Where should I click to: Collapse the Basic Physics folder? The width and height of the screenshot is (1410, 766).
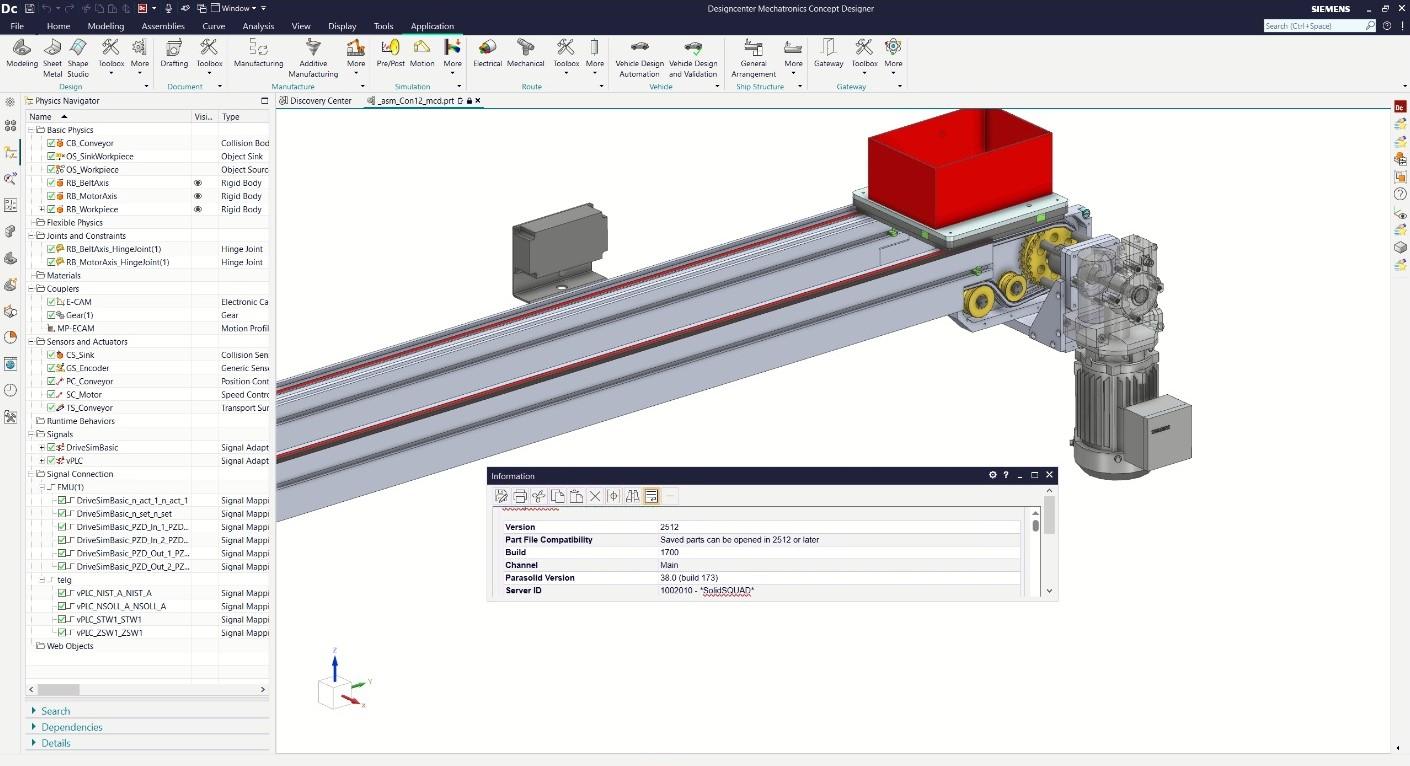(x=30, y=130)
